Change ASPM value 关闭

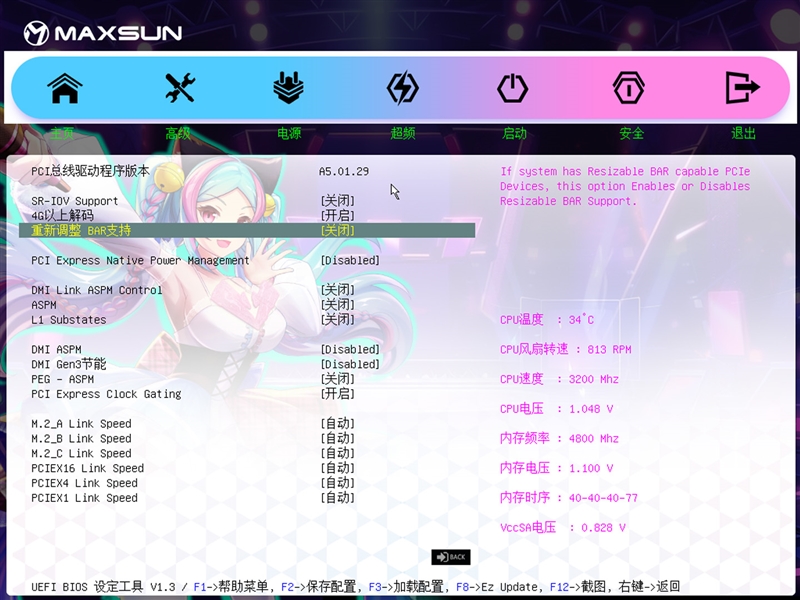tap(337, 305)
